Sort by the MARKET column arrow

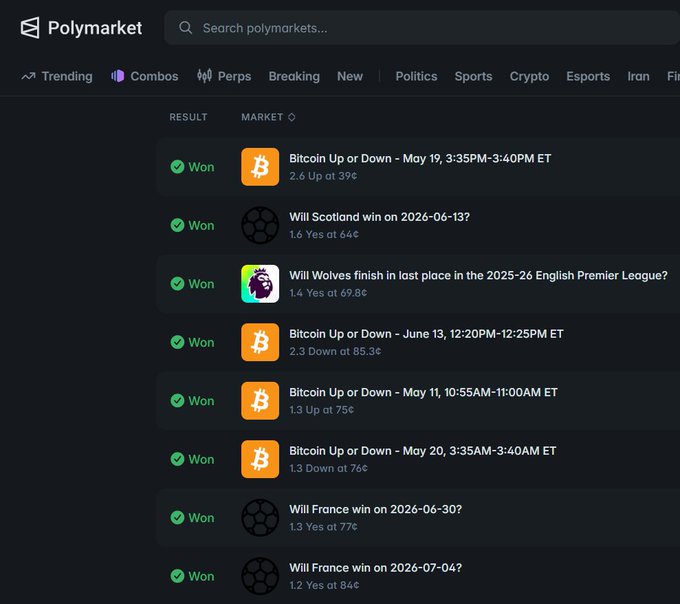[x=292, y=117]
